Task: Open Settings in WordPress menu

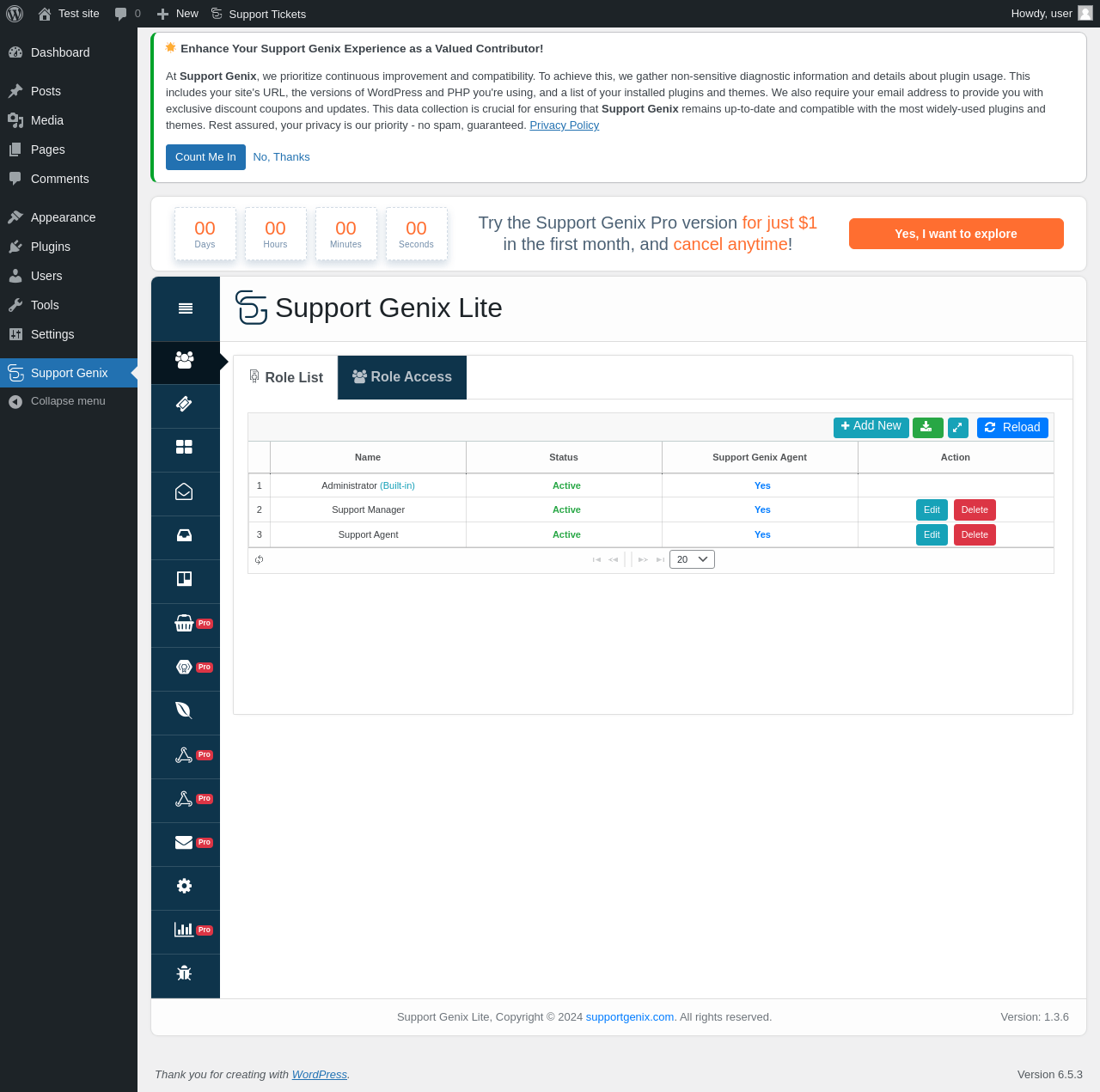Action: click(69, 334)
